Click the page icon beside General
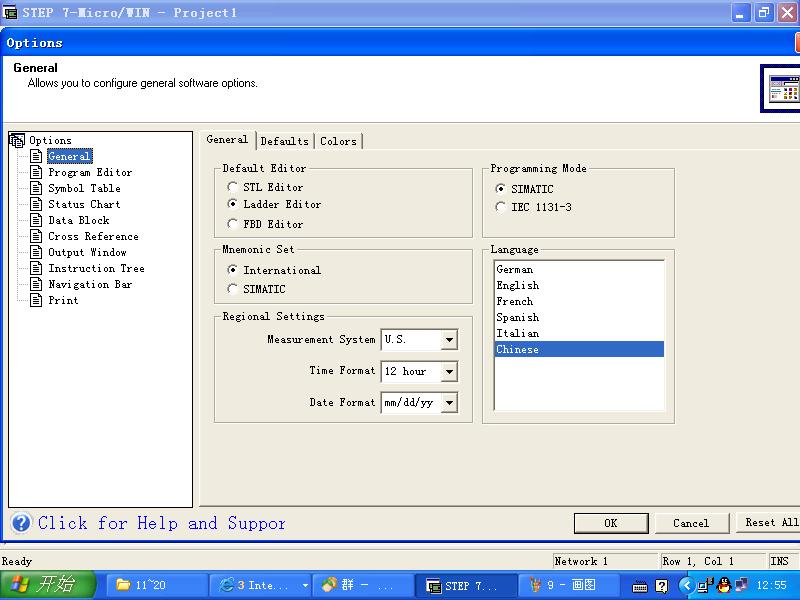 (x=36, y=156)
